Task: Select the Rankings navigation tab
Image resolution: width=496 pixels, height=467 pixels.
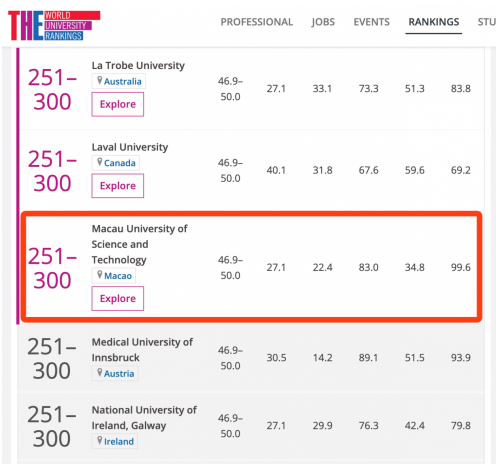Action: pyautogui.click(x=434, y=22)
